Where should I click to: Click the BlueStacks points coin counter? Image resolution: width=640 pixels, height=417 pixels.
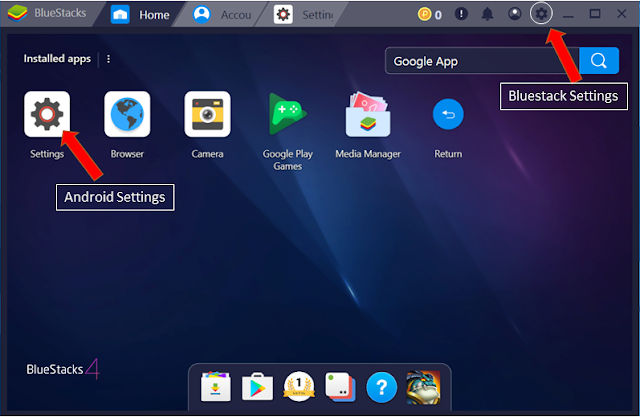(429, 15)
